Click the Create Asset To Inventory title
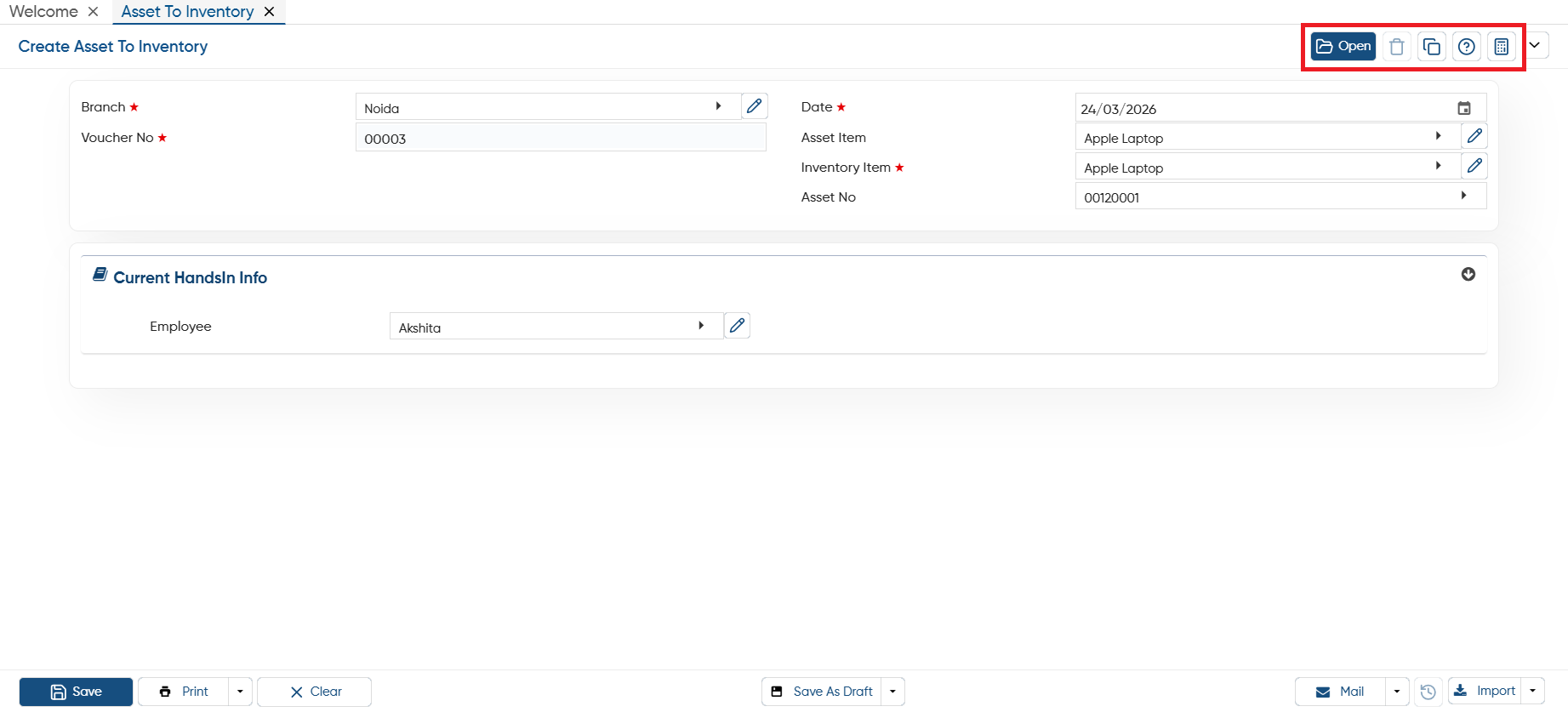Viewport: 1568px width, 712px height. pos(113,46)
